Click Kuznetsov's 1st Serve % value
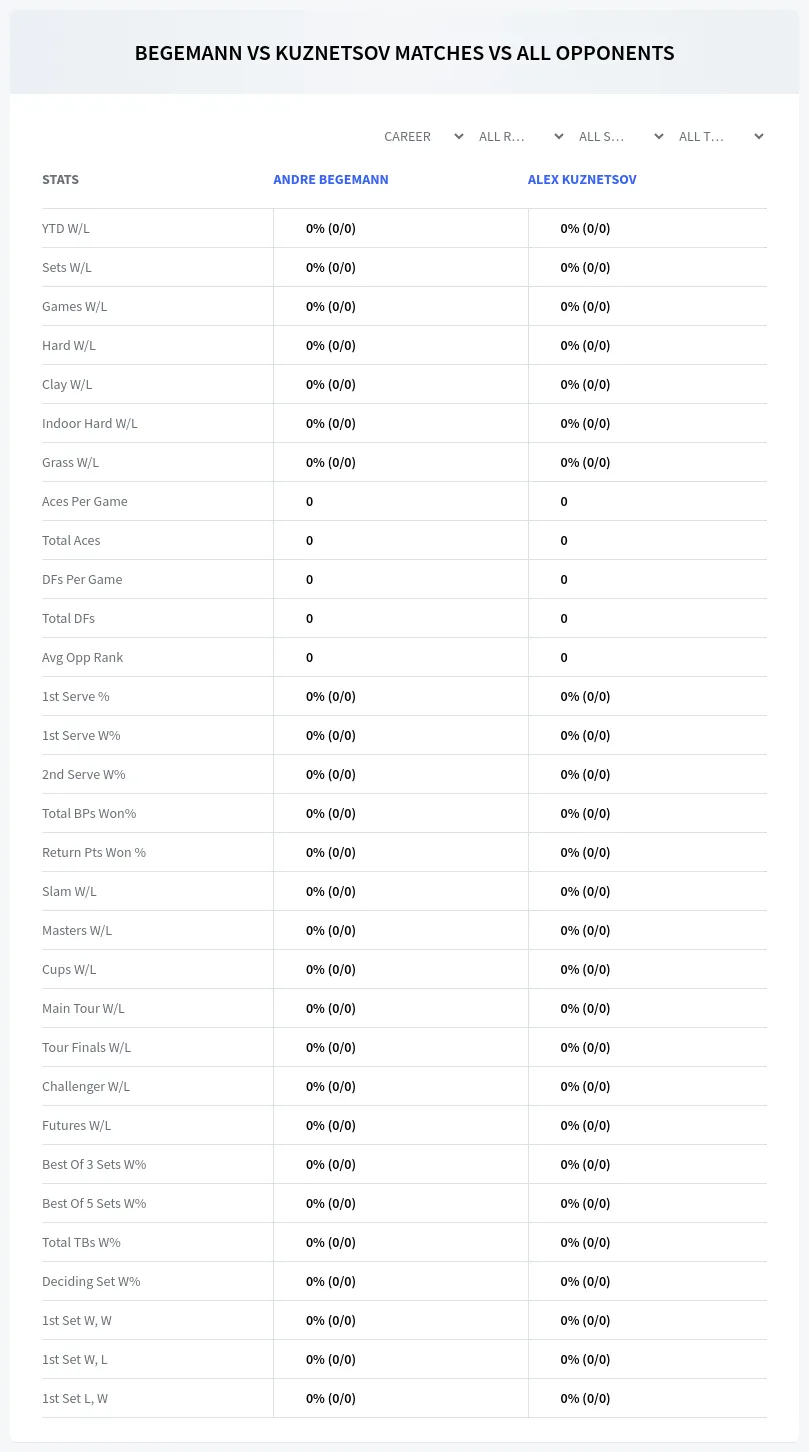This screenshot has height=1452, width=809. coord(585,696)
